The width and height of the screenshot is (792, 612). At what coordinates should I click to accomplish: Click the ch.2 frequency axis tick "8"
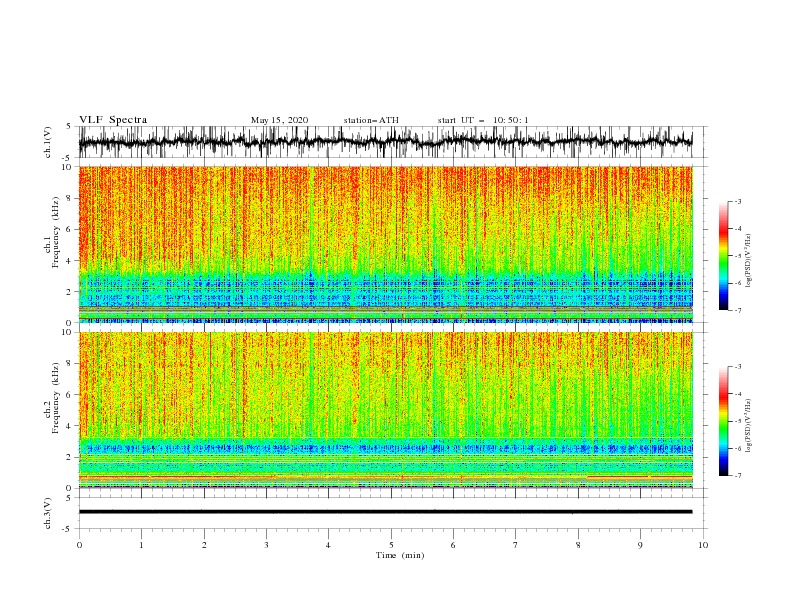(69, 364)
